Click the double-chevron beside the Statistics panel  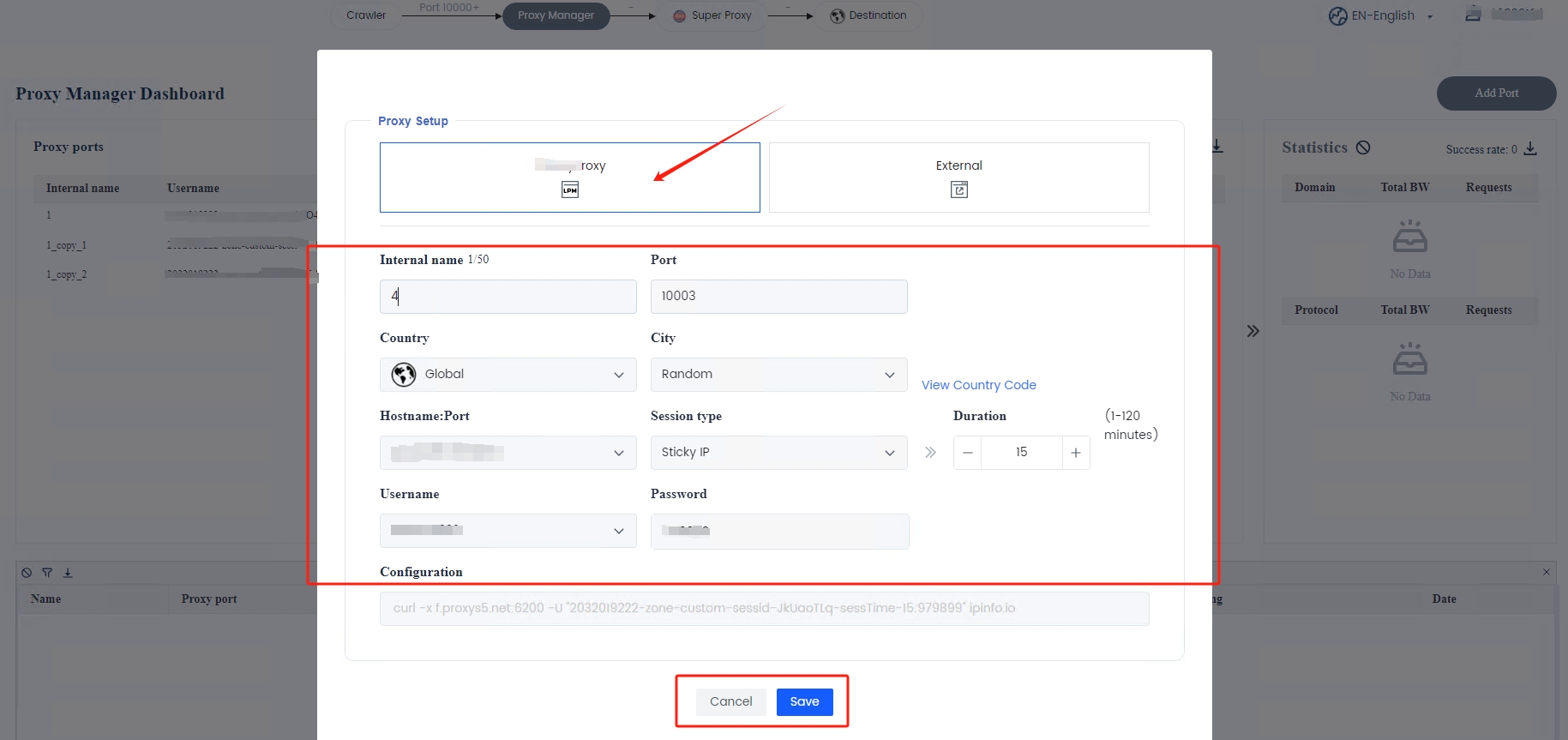click(1253, 331)
